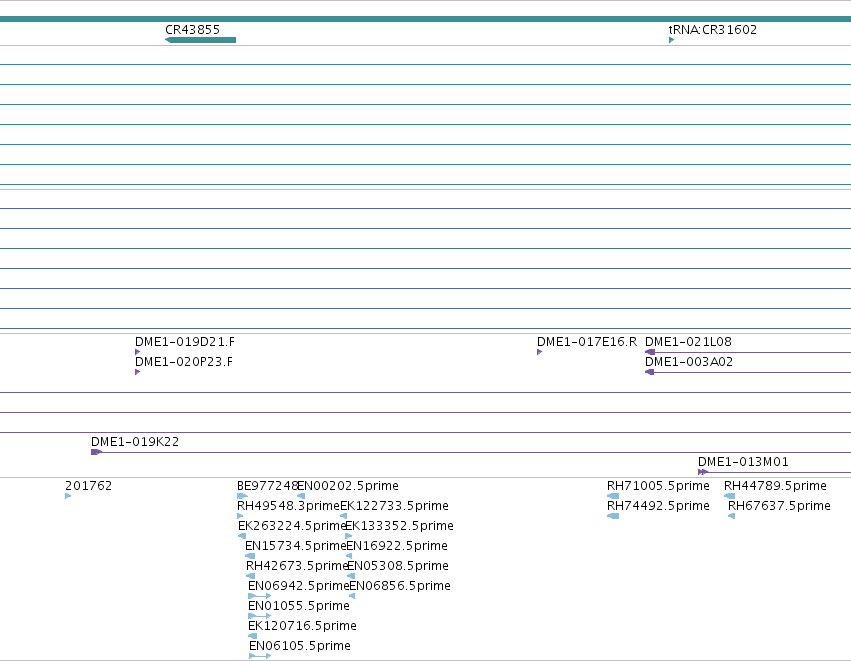Click DME1-019D21.F feature label
Viewport: 851px width, 661px height.
[x=185, y=341]
